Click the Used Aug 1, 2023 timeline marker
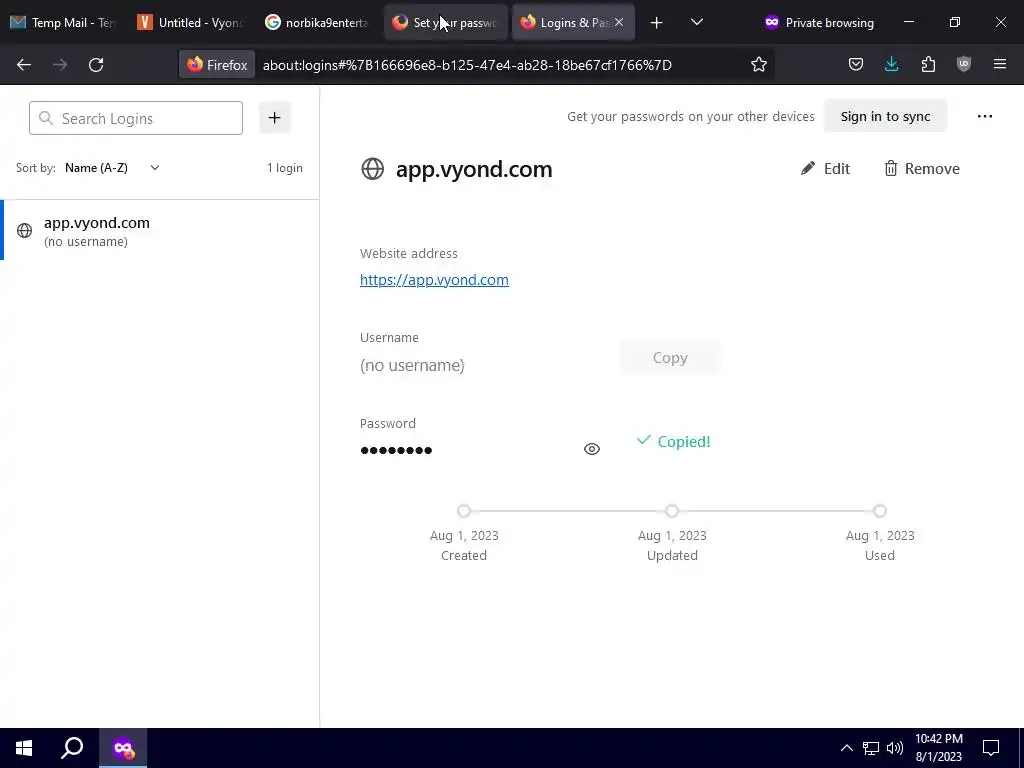Viewport: 1024px width, 768px height. click(x=880, y=511)
